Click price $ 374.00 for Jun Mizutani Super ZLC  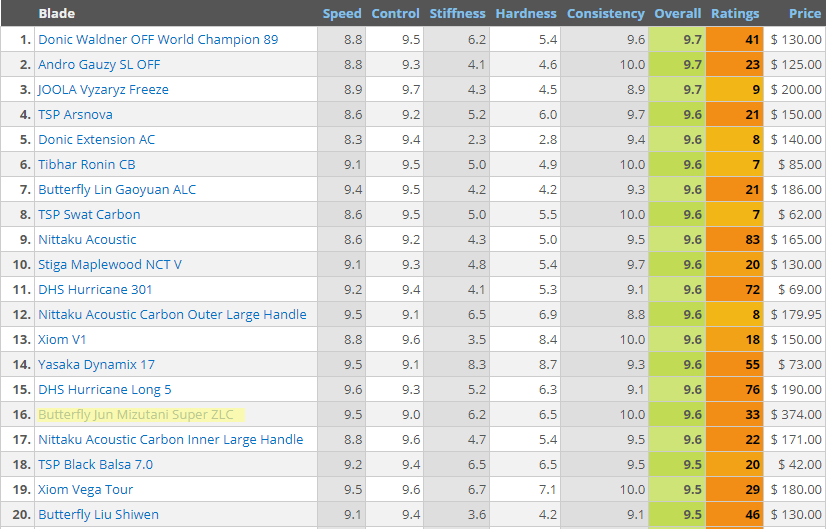click(x=796, y=415)
